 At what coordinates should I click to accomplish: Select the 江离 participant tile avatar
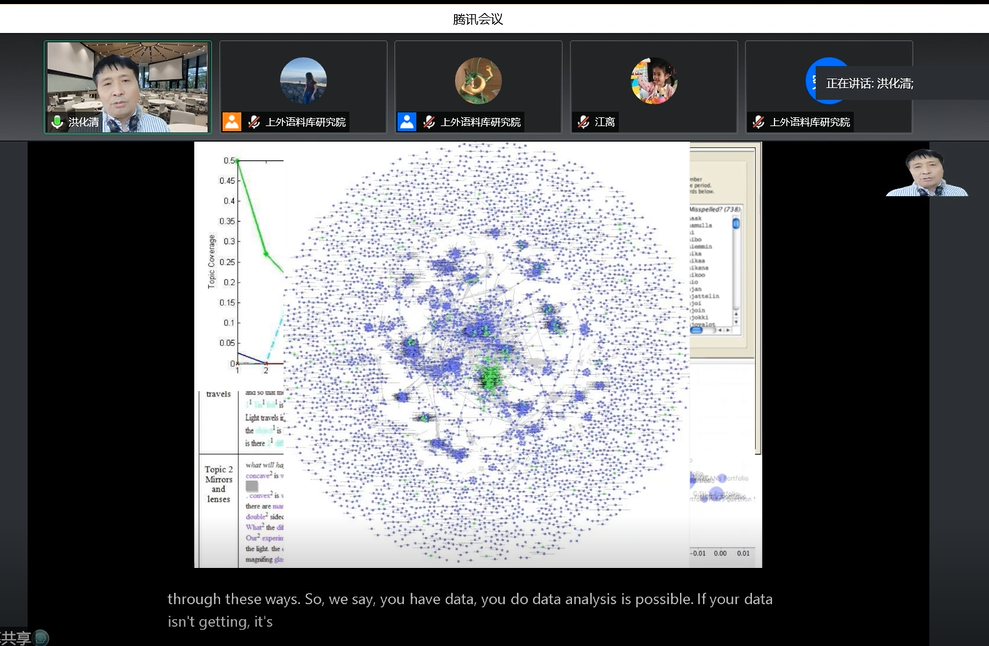click(653, 81)
